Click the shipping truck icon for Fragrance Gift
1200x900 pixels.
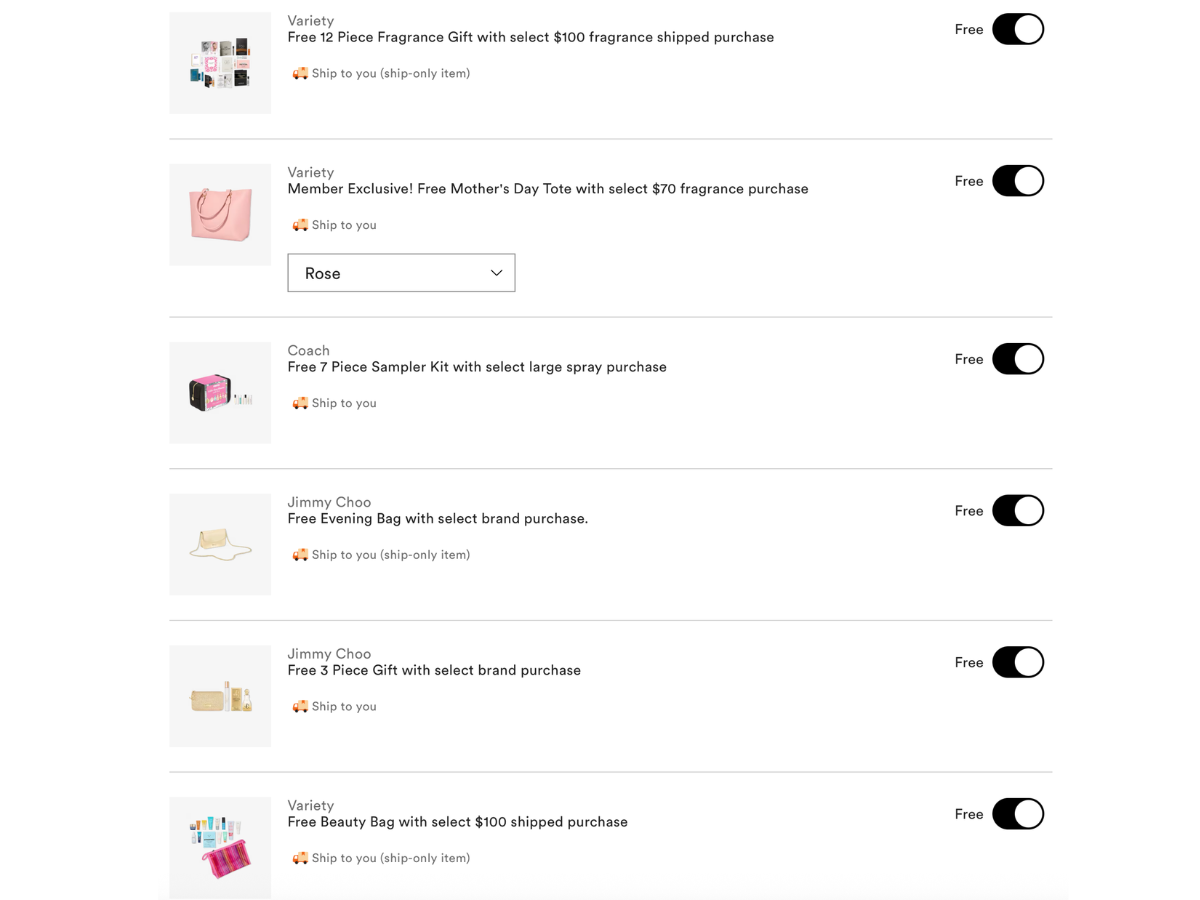[300, 73]
